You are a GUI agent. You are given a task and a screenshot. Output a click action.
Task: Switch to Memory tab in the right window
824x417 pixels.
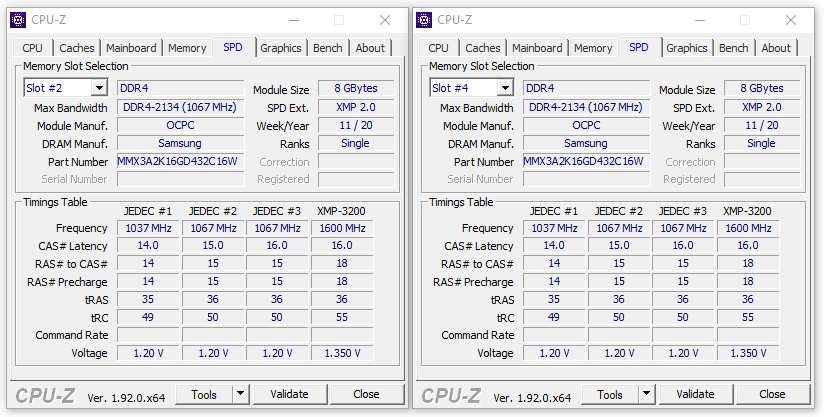(x=593, y=48)
